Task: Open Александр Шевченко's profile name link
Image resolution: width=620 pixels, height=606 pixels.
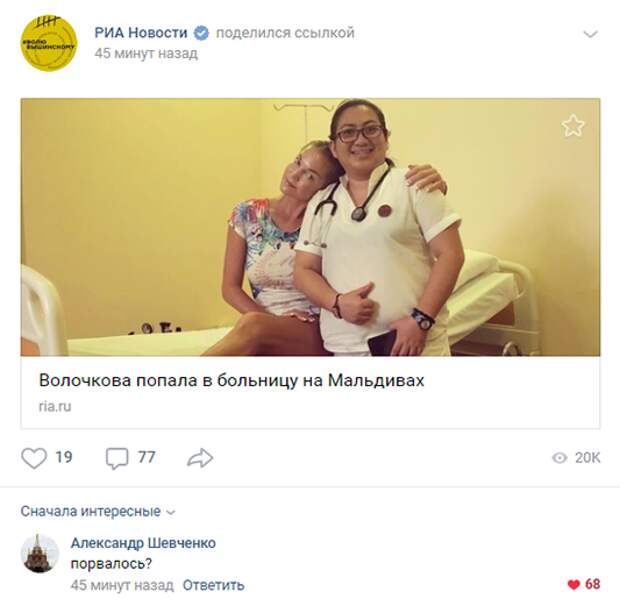Action: click(x=143, y=543)
